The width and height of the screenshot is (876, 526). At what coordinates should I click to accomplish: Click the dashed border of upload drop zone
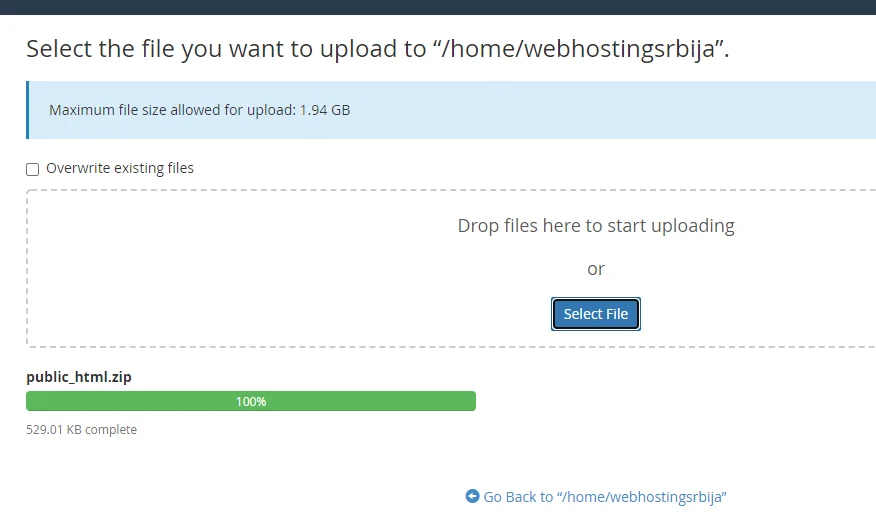coord(27,268)
